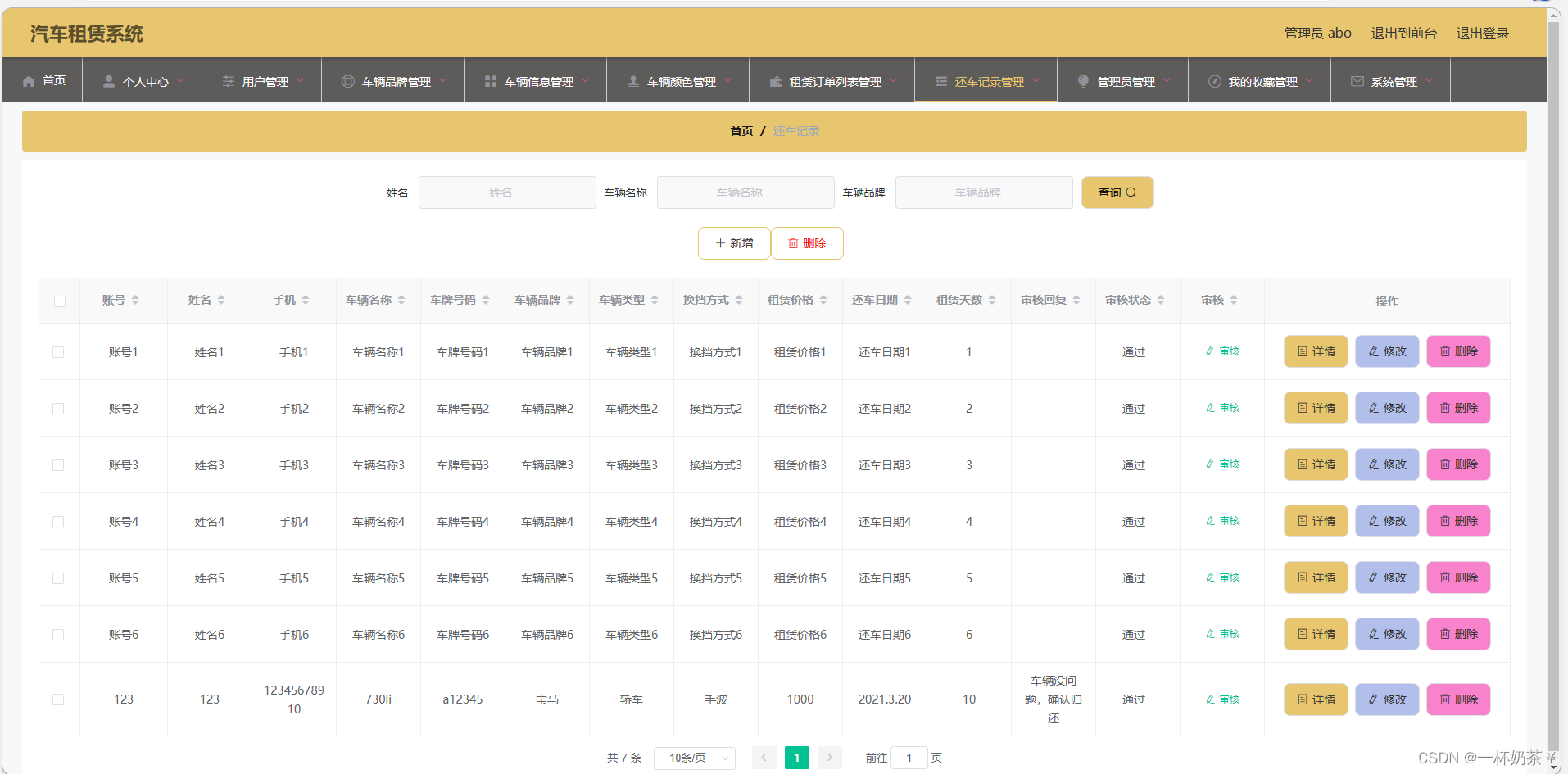Click the home icon beside 首页

click(x=29, y=81)
